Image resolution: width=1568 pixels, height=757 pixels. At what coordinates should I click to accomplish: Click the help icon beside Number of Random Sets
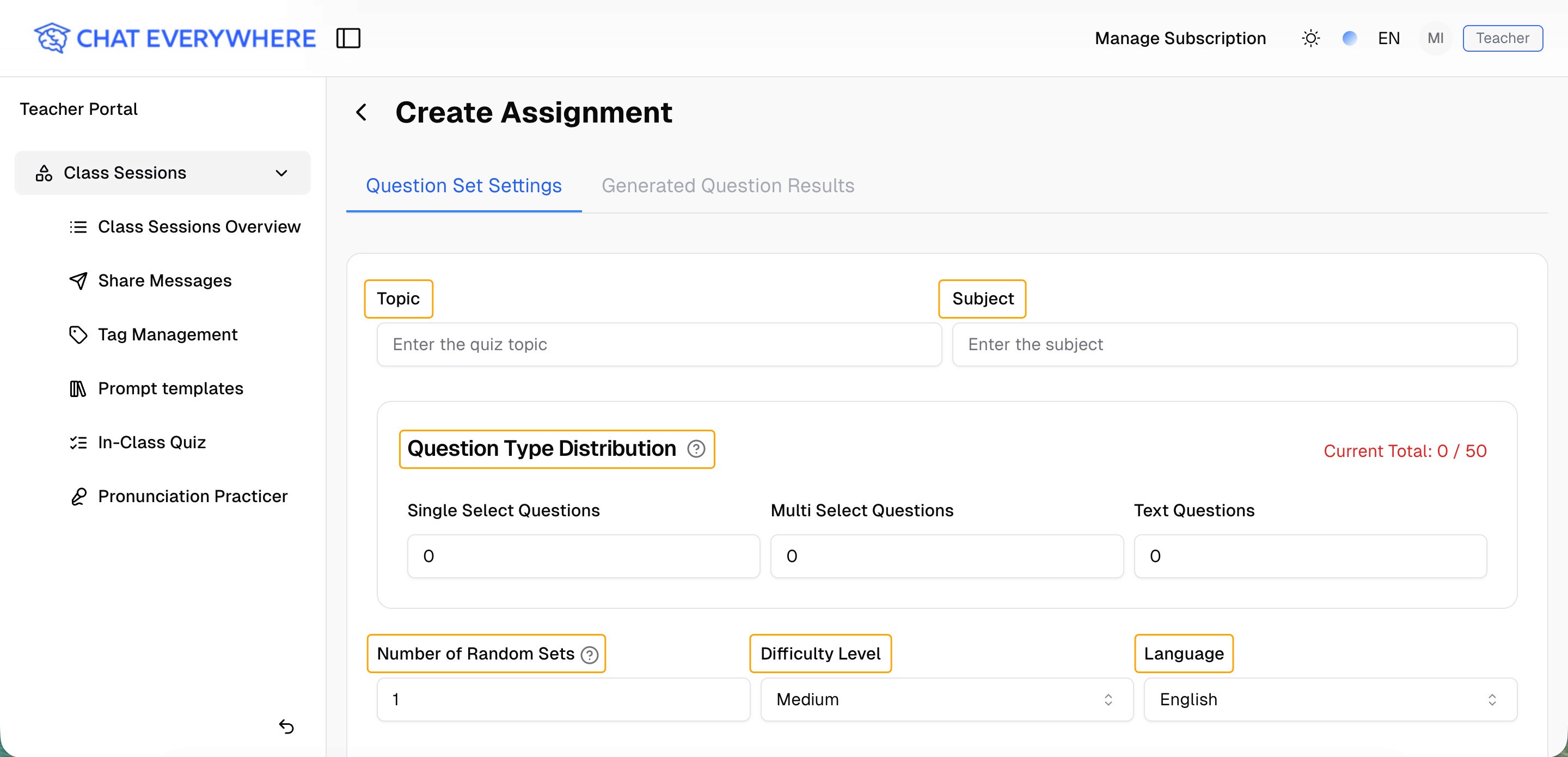(x=589, y=655)
